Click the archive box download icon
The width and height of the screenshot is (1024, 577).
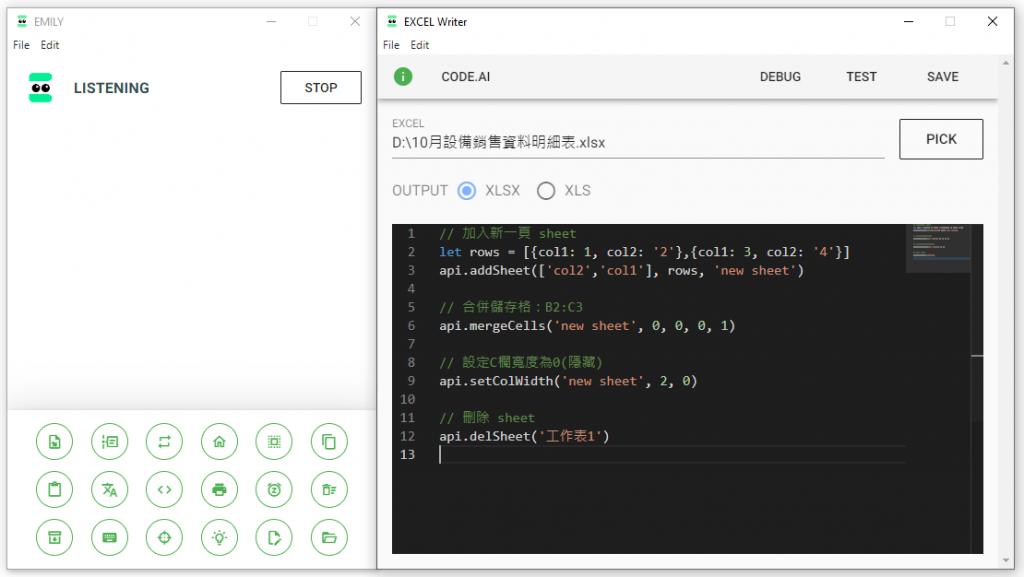[x=54, y=537]
